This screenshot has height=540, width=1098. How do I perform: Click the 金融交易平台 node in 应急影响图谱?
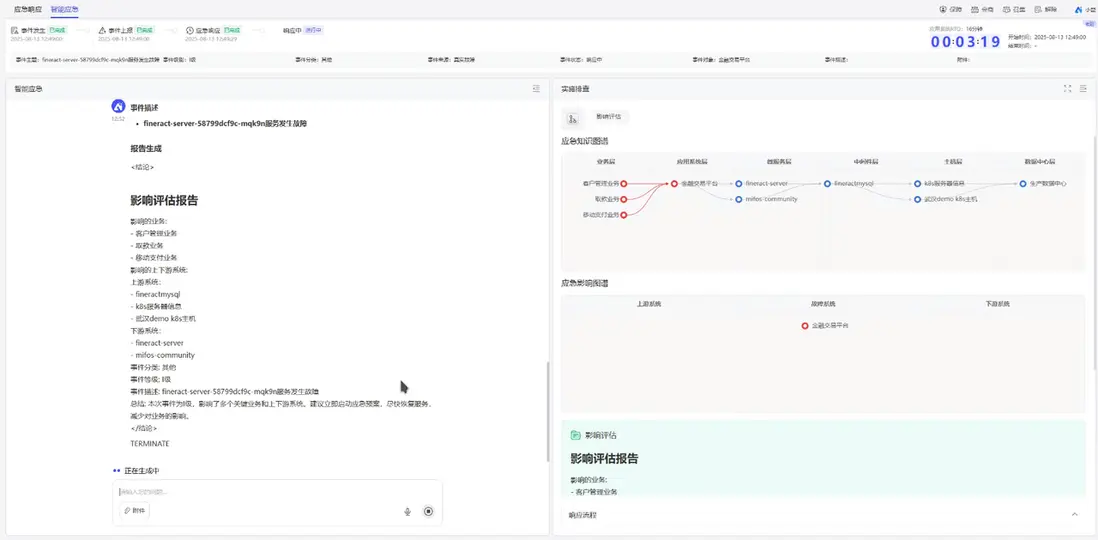[805, 326]
